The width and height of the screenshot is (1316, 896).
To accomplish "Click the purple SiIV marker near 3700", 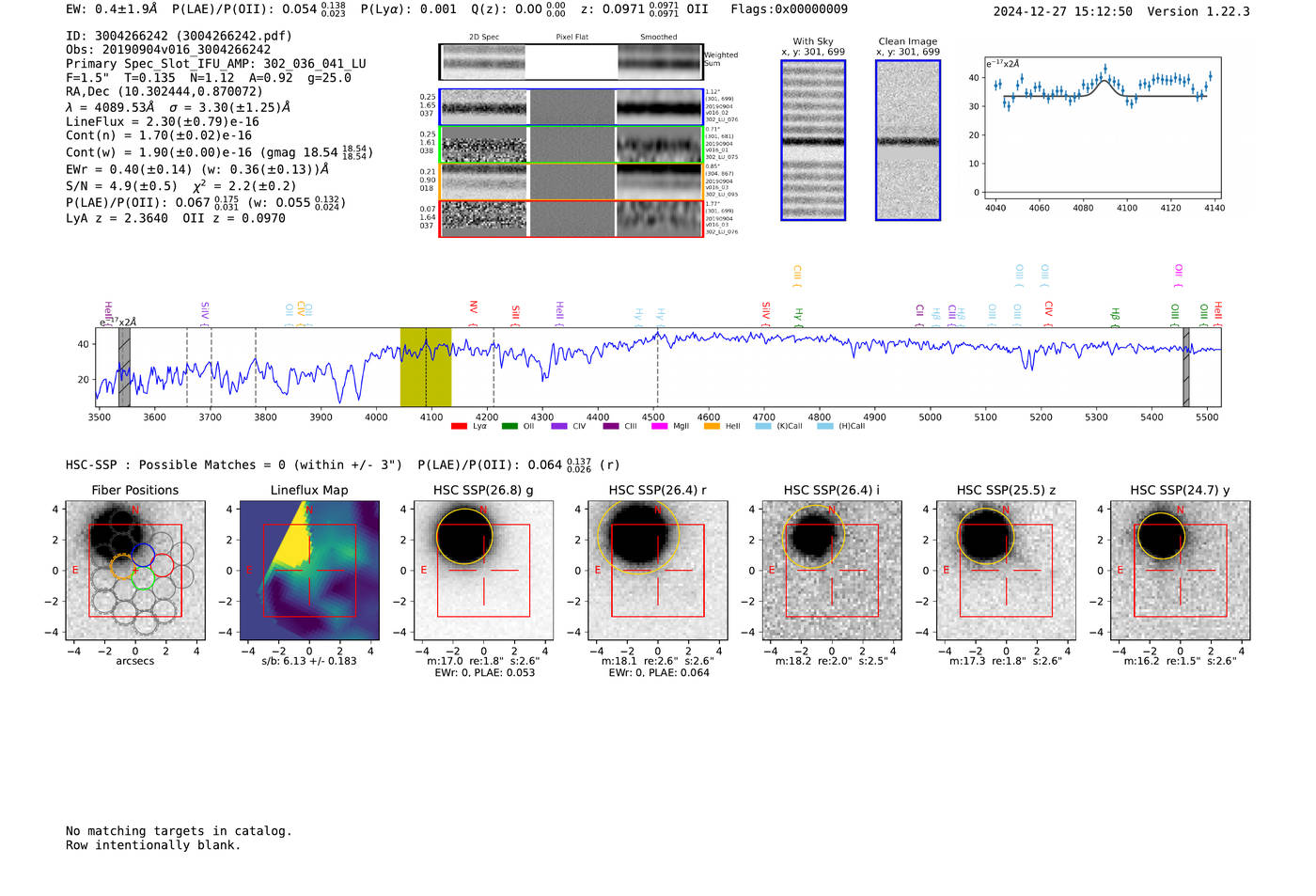I will coord(205,313).
